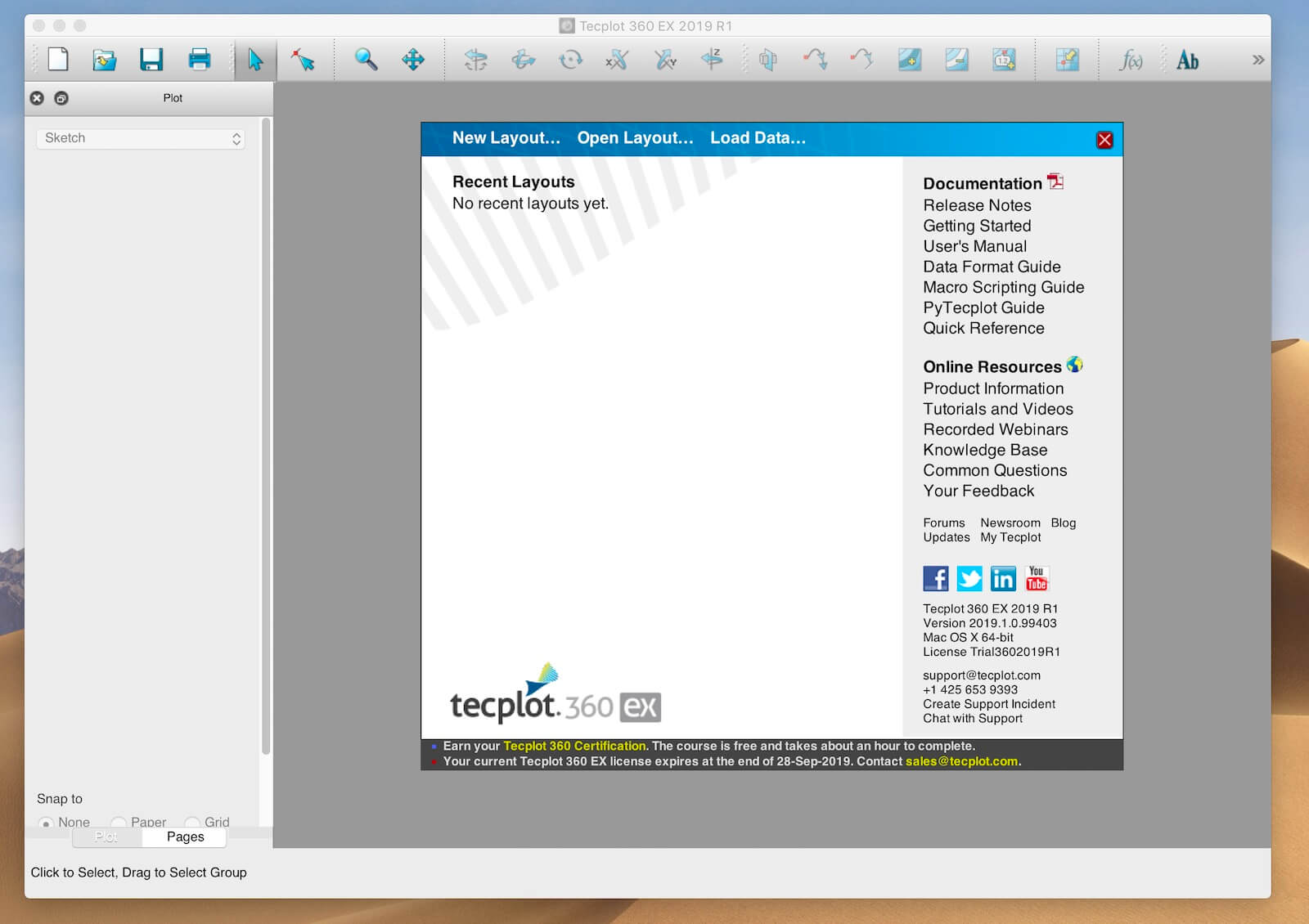The height and width of the screenshot is (924, 1309).
Task: Expand toolbar overflow chevron
Action: click(x=1258, y=60)
